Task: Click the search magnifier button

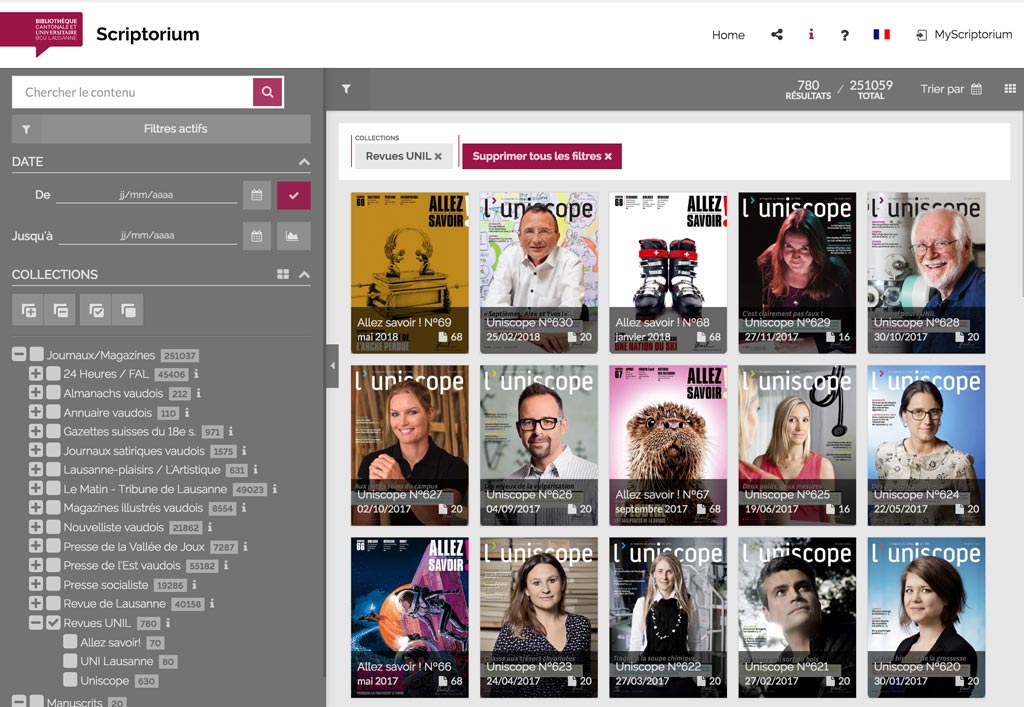Action: click(268, 92)
